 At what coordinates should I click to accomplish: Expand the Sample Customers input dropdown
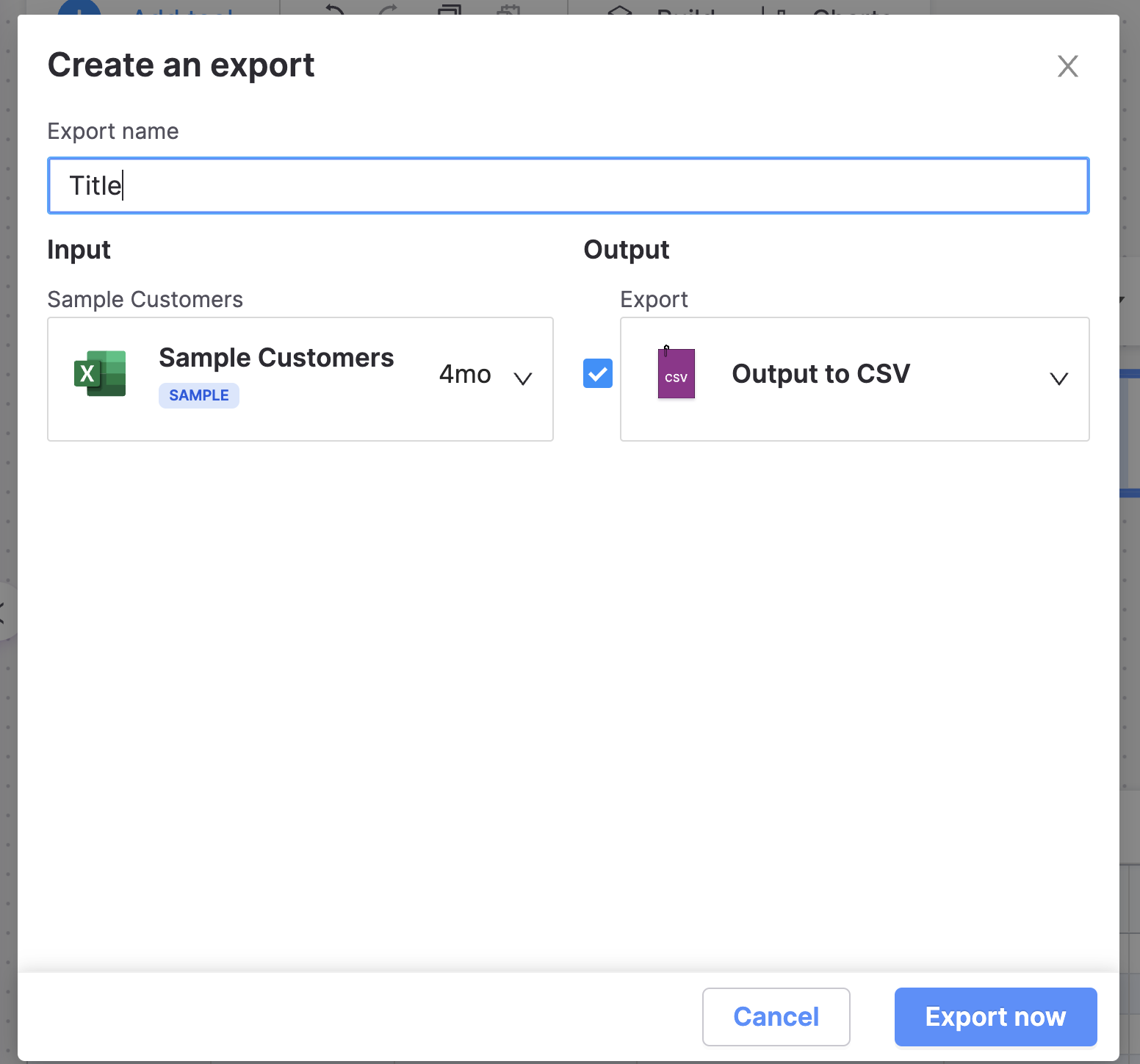(523, 379)
